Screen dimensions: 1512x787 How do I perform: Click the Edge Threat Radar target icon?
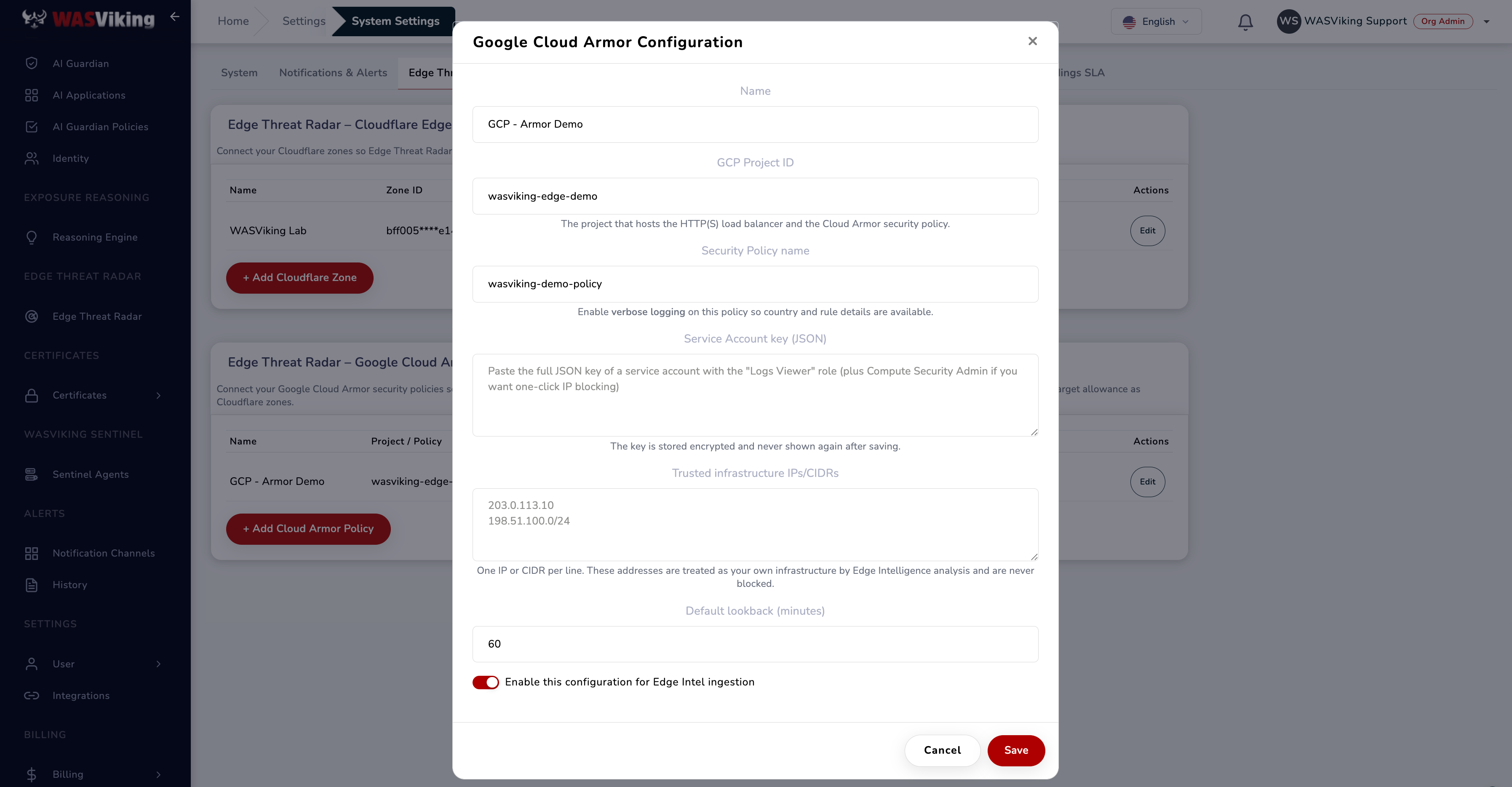point(32,316)
